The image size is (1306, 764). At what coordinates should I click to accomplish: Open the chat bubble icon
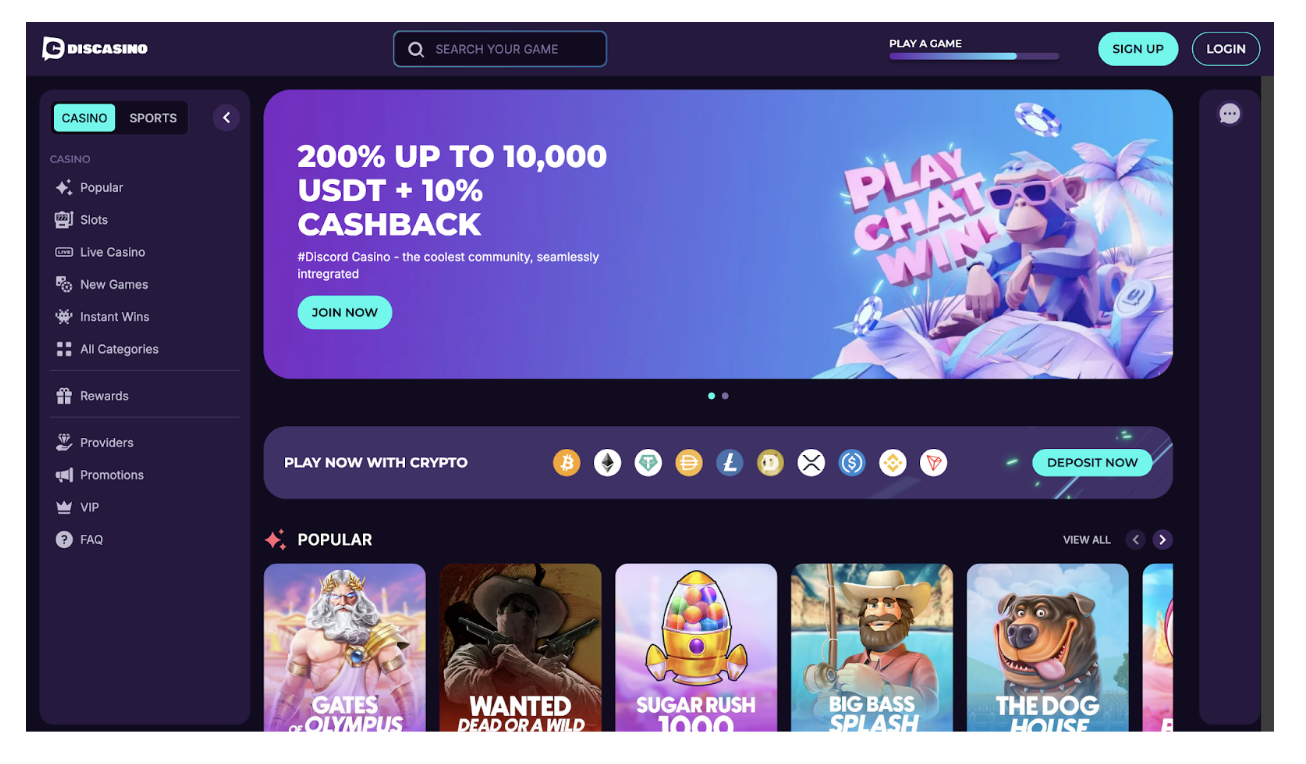(x=1230, y=114)
